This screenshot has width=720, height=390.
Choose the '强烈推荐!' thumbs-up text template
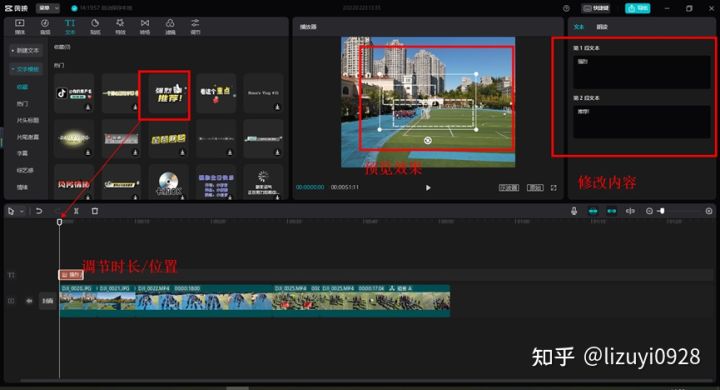pyautogui.click(x=169, y=93)
